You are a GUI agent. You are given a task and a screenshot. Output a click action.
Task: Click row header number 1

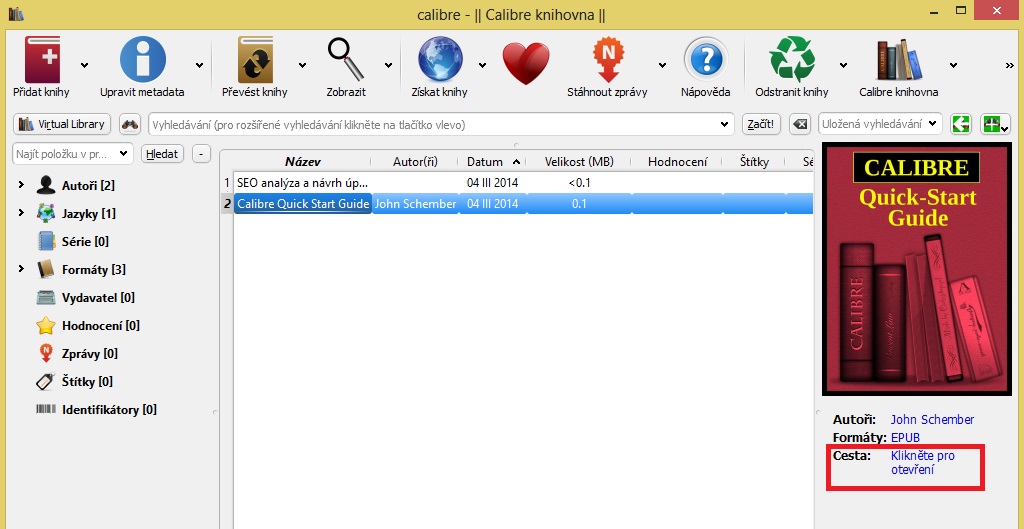click(227, 183)
